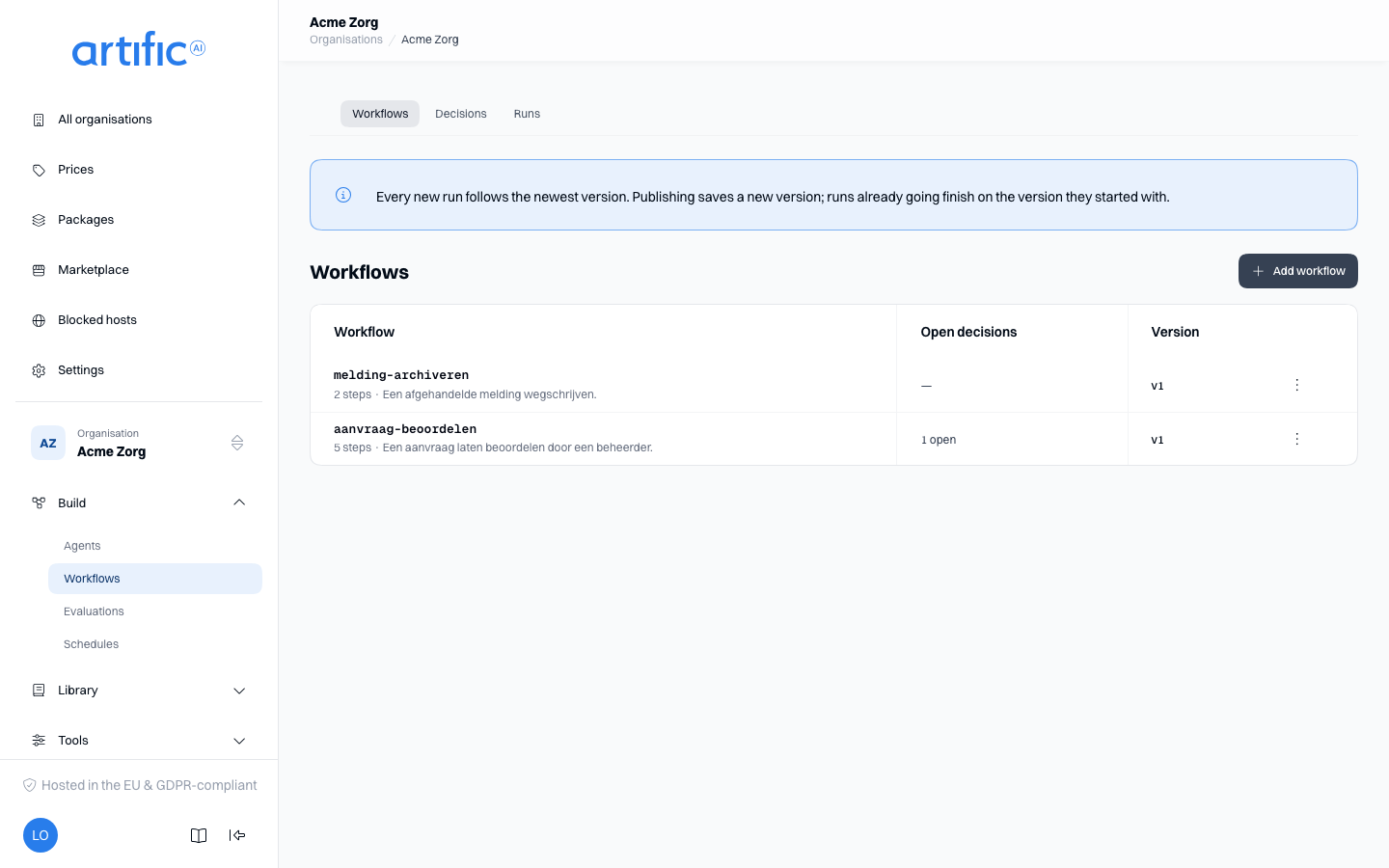Viewport: 1389px width, 868px height.
Task: Click 'Een afgehandelde melding wegschrijven.' description
Action: tap(490, 394)
